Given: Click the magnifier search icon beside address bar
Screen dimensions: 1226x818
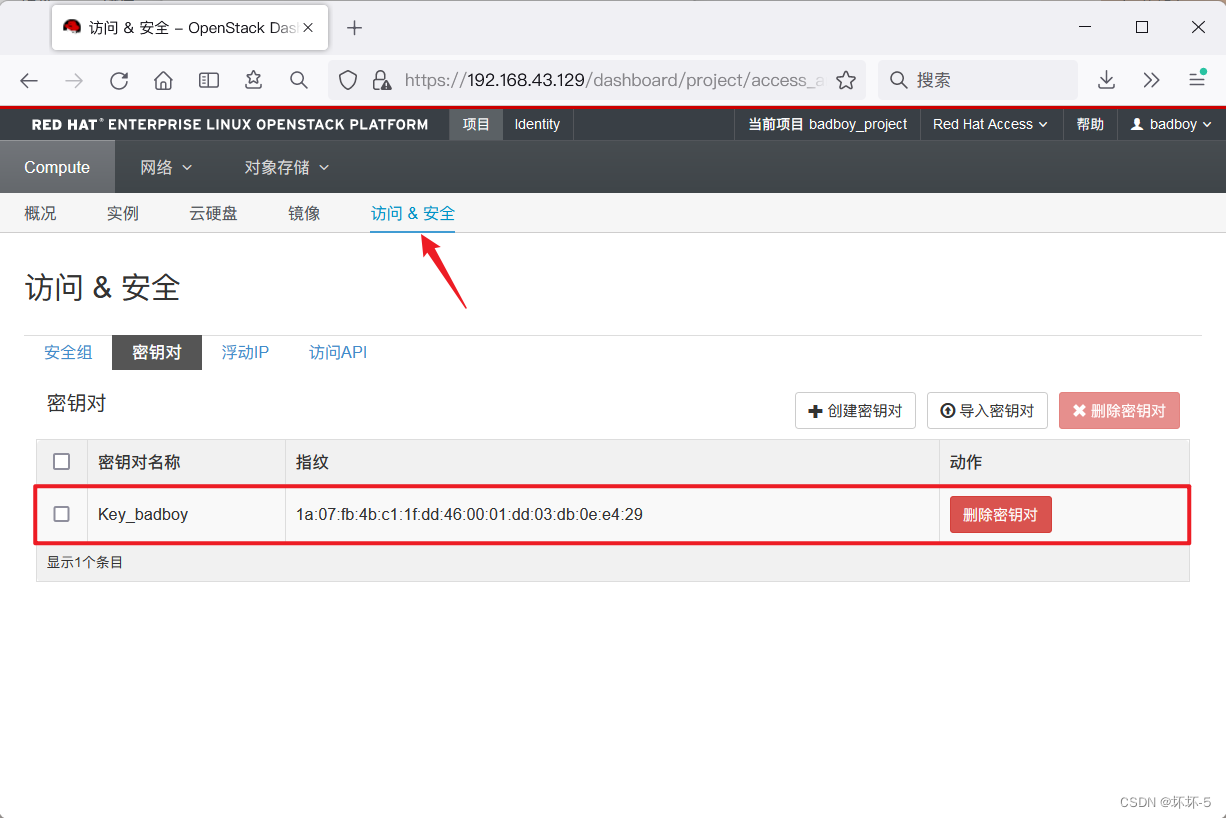Looking at the screenshot, I should (x=298, y=80).
